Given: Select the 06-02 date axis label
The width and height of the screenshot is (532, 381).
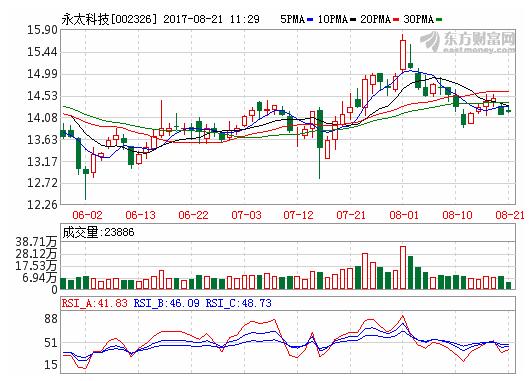Looking at the screenshot, I should 87,215.
